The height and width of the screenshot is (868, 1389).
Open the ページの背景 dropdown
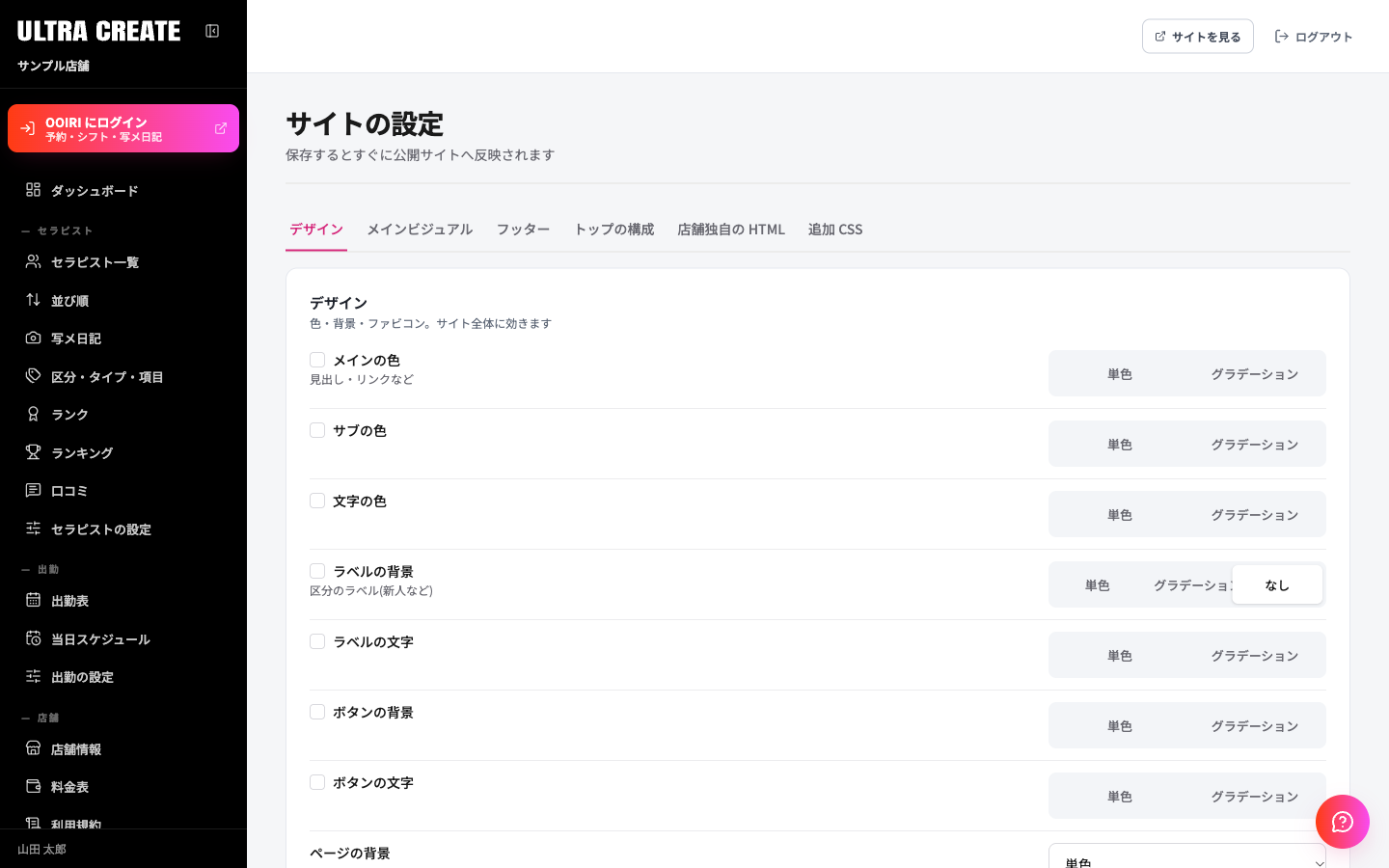[x=1187, y=856]
